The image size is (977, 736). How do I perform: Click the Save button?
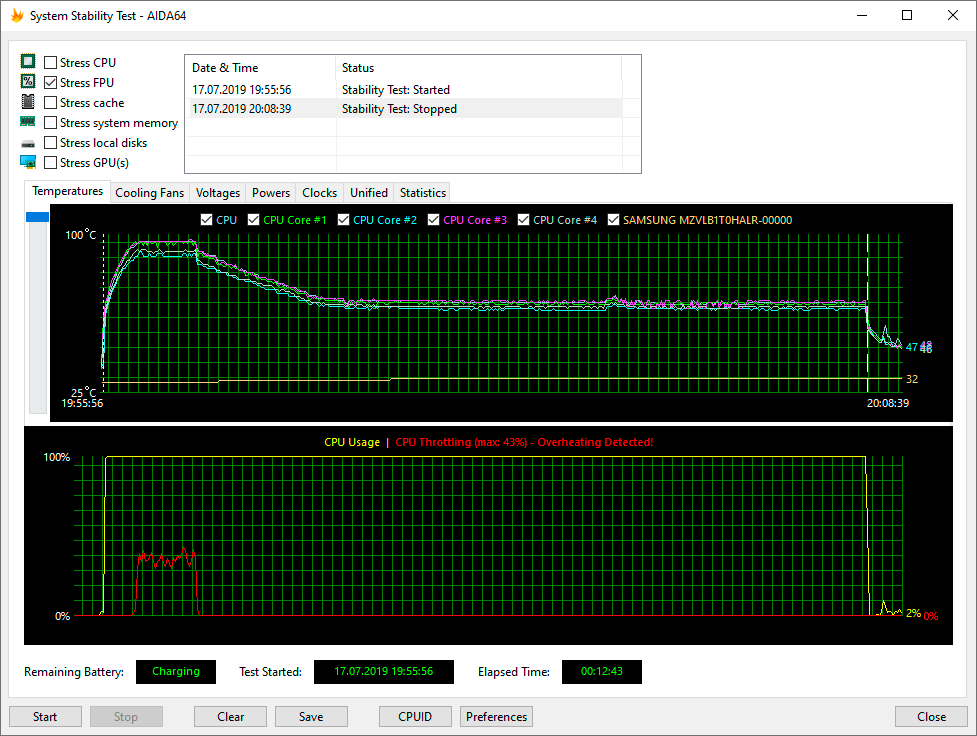[x=310, y=717]
